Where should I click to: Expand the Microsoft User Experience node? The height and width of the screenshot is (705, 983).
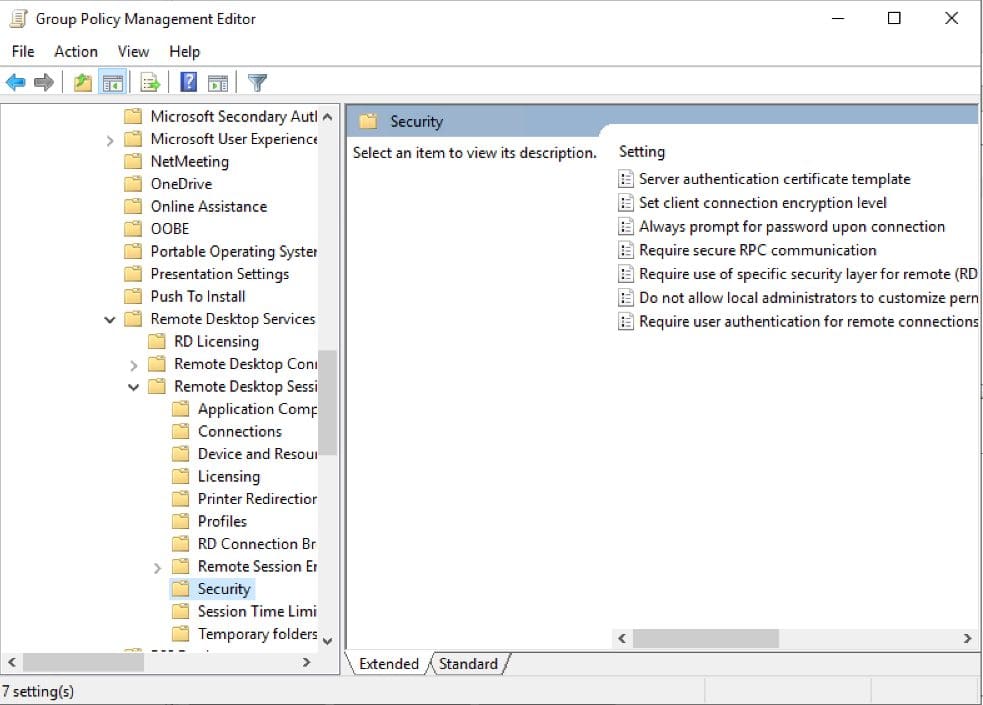tap(110, 140)
